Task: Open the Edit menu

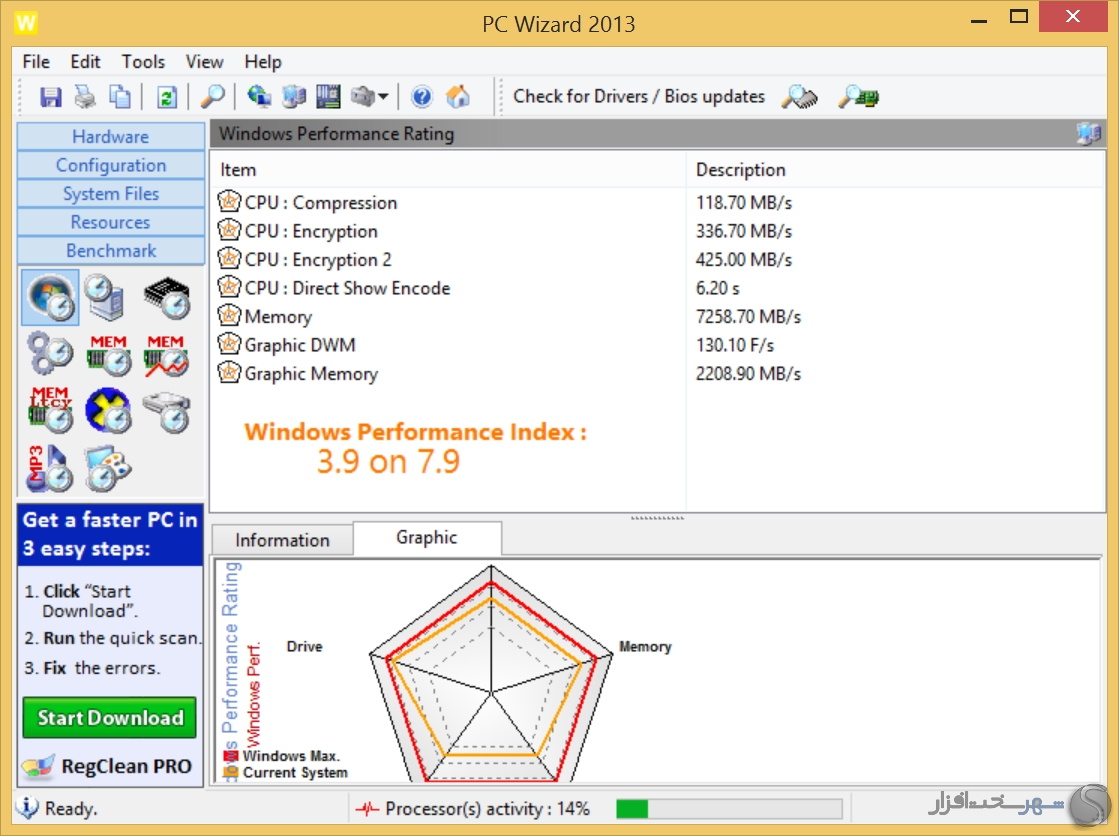Action: pos(85,62)
